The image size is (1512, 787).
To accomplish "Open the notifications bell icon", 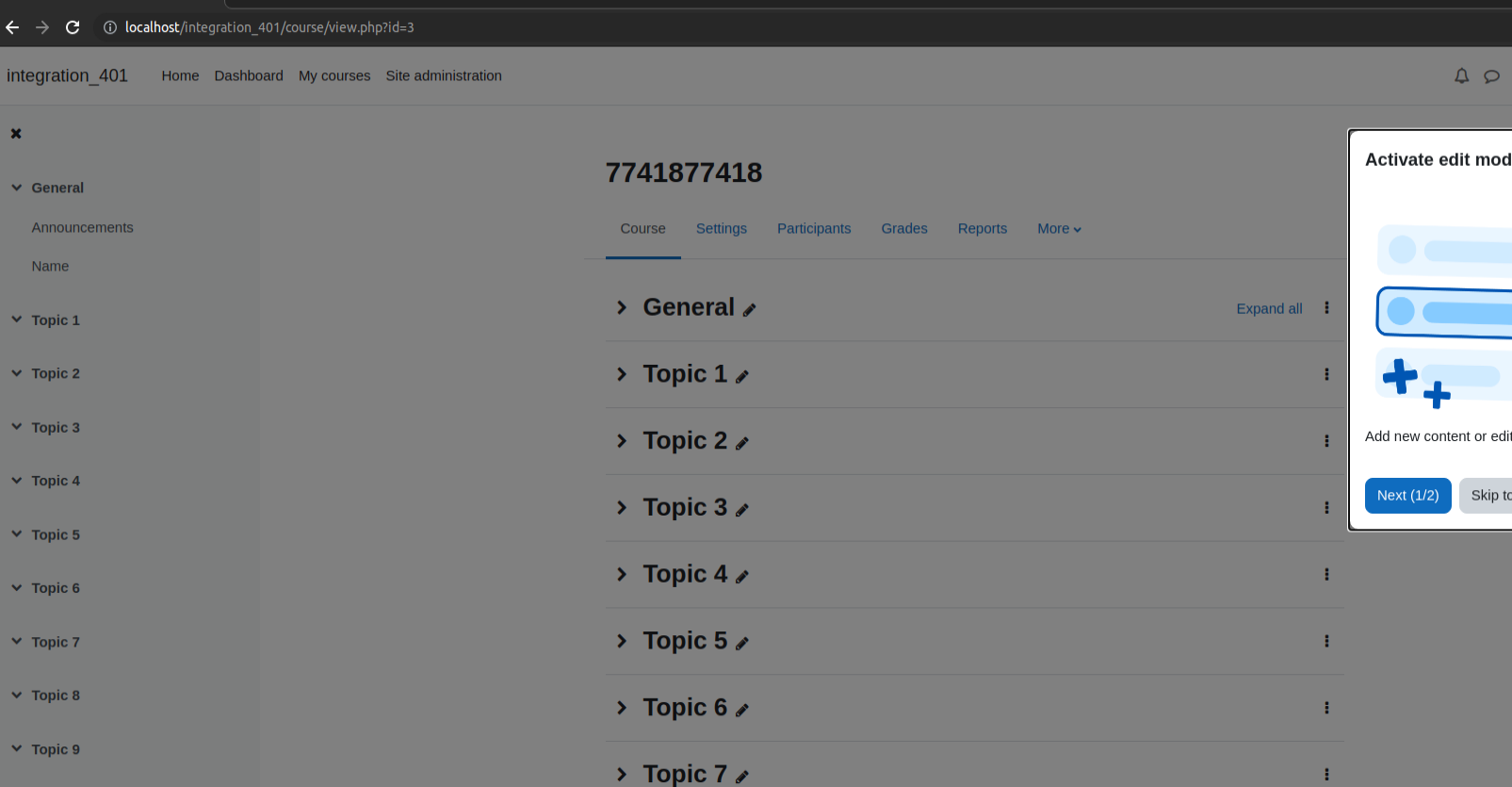I will [1461, 76].
